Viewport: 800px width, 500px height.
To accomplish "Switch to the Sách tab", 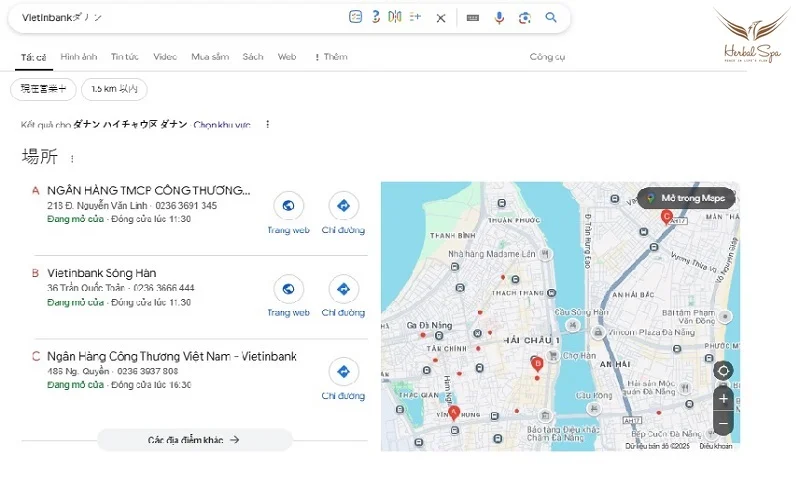I will tap(253, 57).
